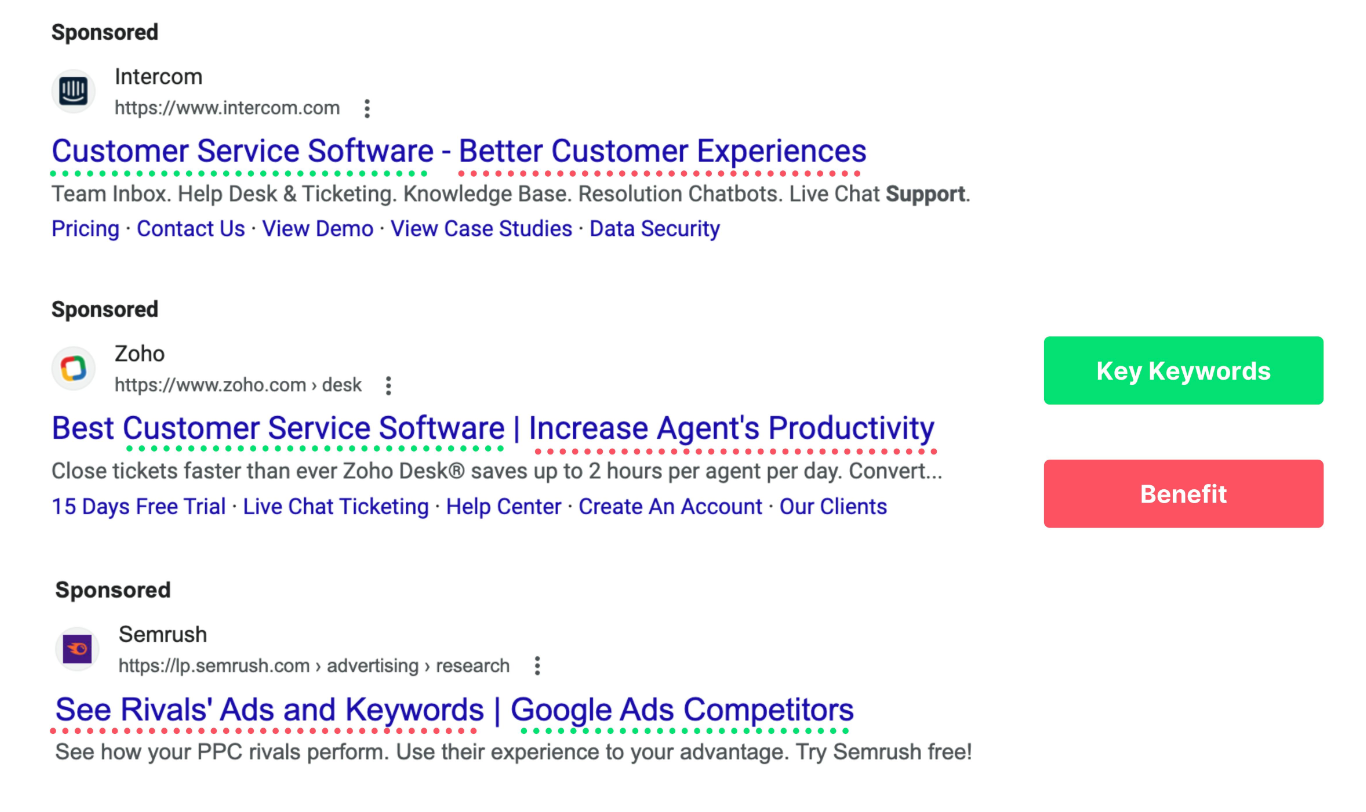Go to Zoho's Help Center link
1366x812 pixels.
(x=503, y=507)
